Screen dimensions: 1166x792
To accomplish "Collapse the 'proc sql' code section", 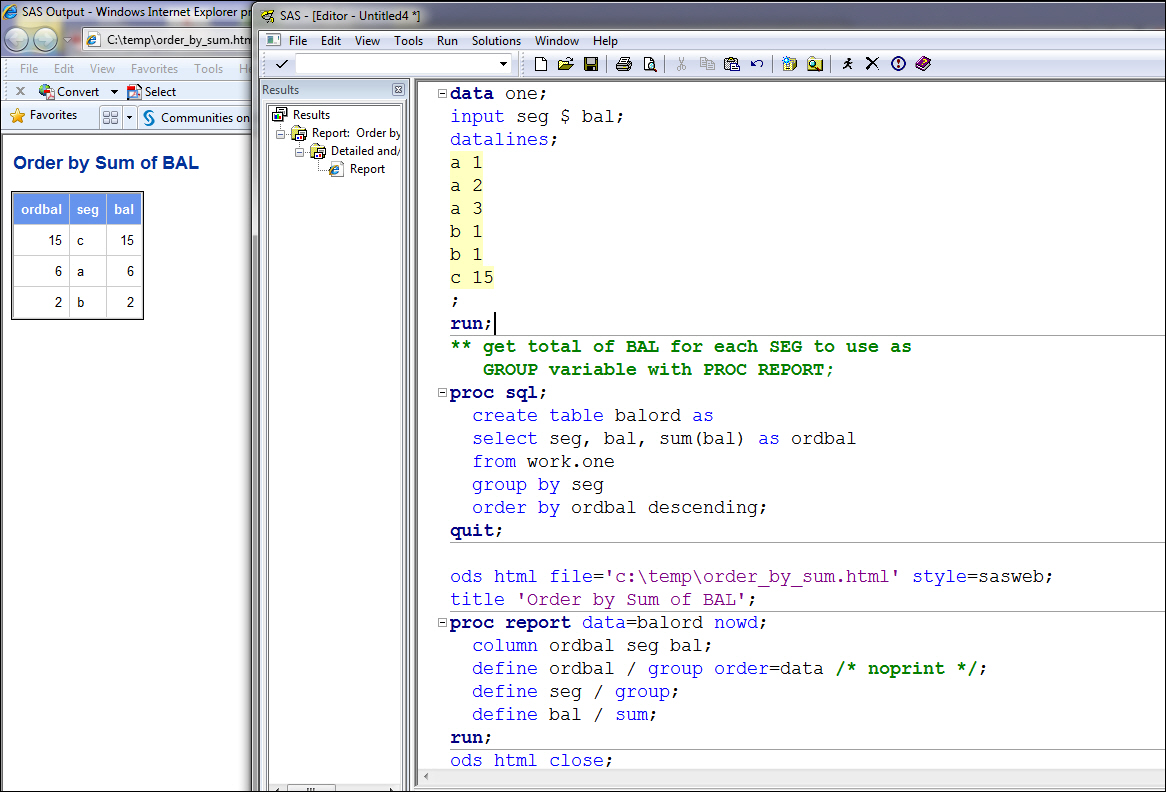I will click(442, 393).
